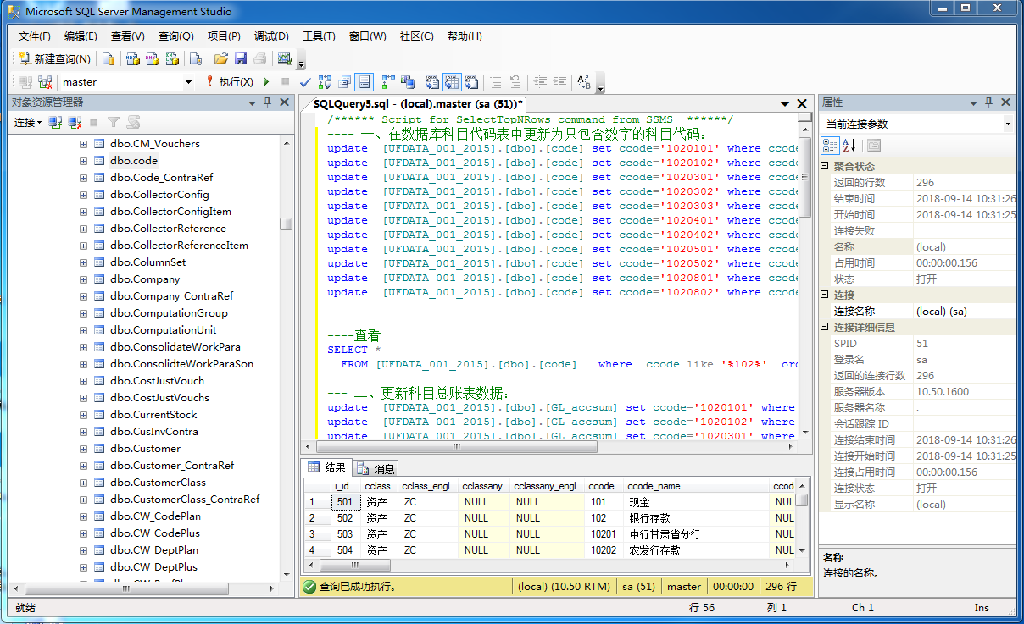
Task: Expand the dbo.code table node
Action: (x=84, y=161)
